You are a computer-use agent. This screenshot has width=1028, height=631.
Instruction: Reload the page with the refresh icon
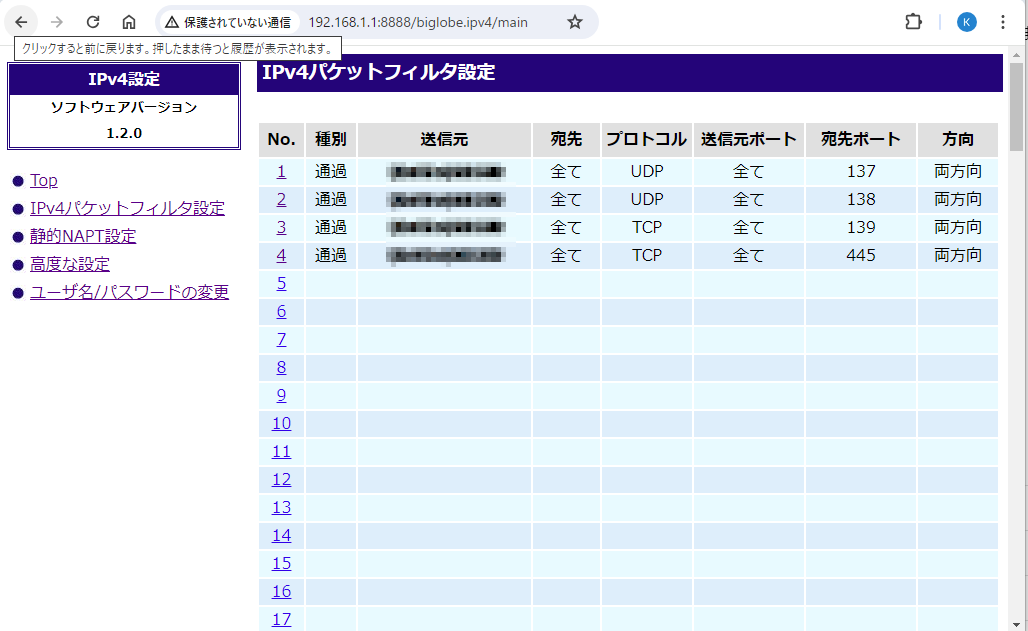pos(93,22)
